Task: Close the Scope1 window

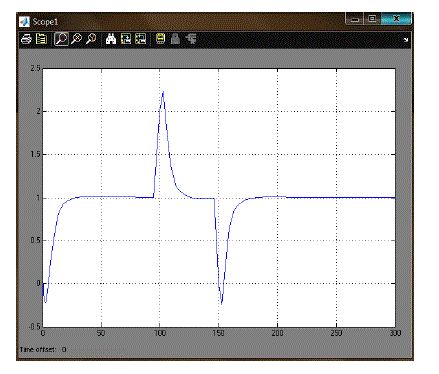Action: (396, 19)
